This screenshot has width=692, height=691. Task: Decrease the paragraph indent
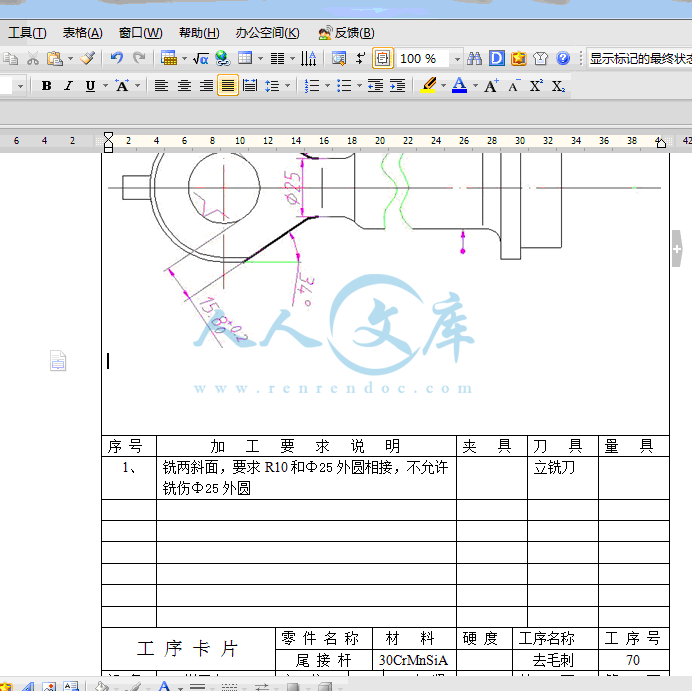click(376, 86)
